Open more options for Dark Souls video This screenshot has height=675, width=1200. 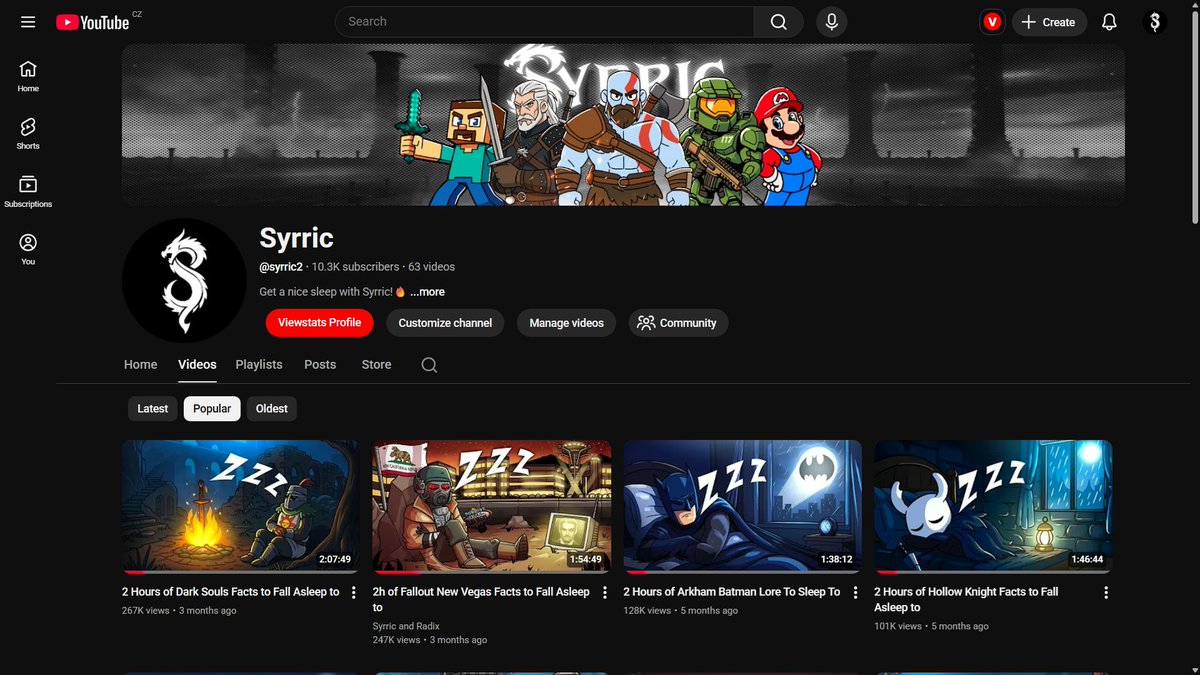click(x=353, y=593)
